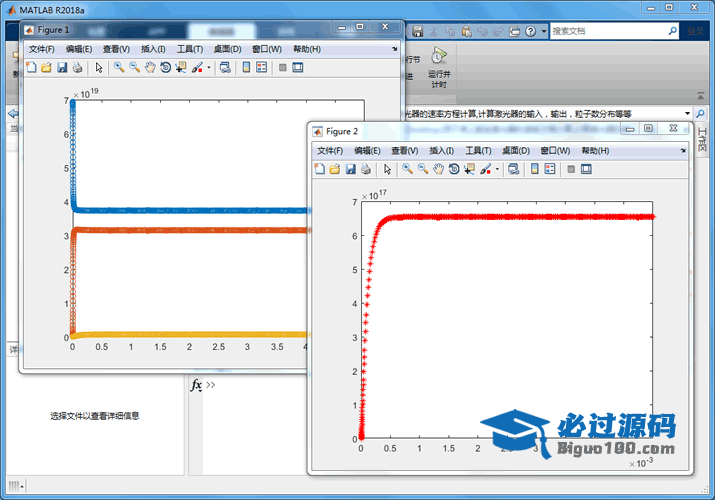Print figure icon in Figure 2 toolbar

[x=366, y=170]
